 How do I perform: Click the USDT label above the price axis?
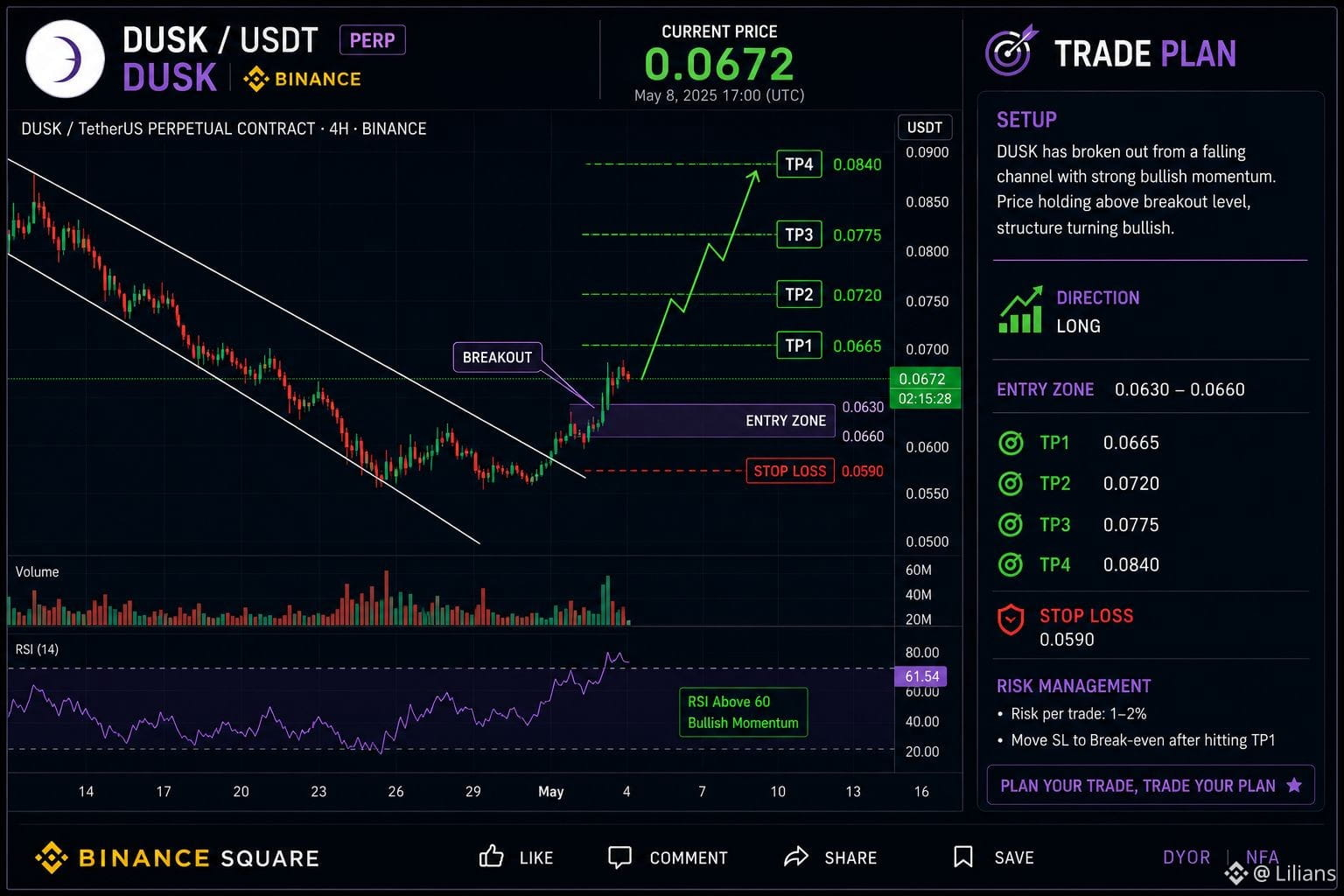point(924,128)
